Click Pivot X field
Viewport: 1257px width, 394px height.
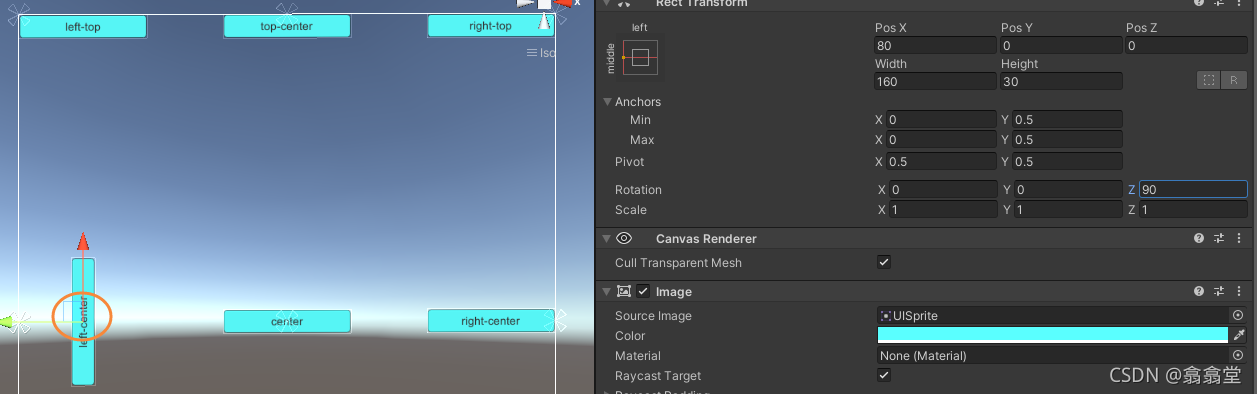940,162
